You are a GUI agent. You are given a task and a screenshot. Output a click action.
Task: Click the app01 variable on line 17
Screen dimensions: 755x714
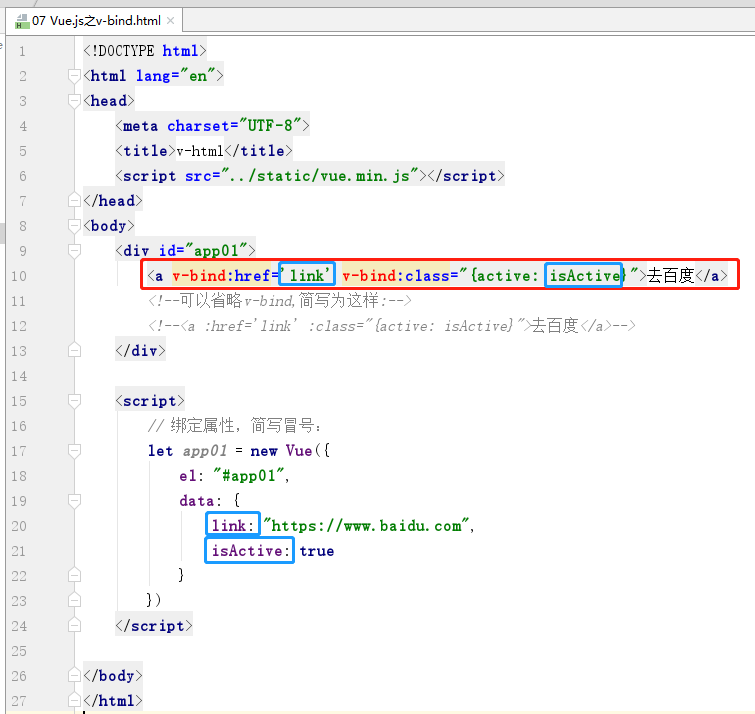tap(205, 451)
